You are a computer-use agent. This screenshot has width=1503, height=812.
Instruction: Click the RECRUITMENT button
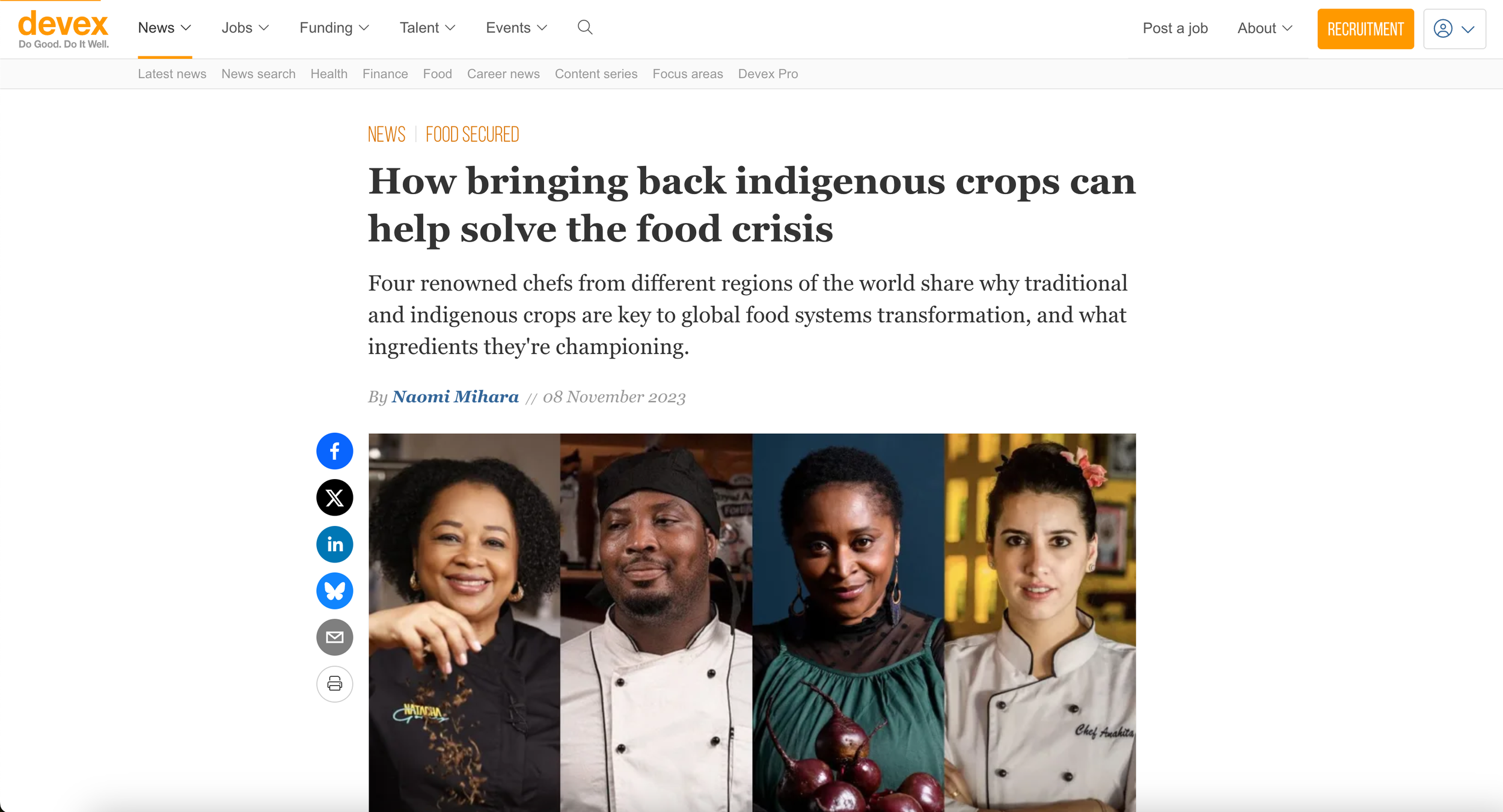point(1365,29)
